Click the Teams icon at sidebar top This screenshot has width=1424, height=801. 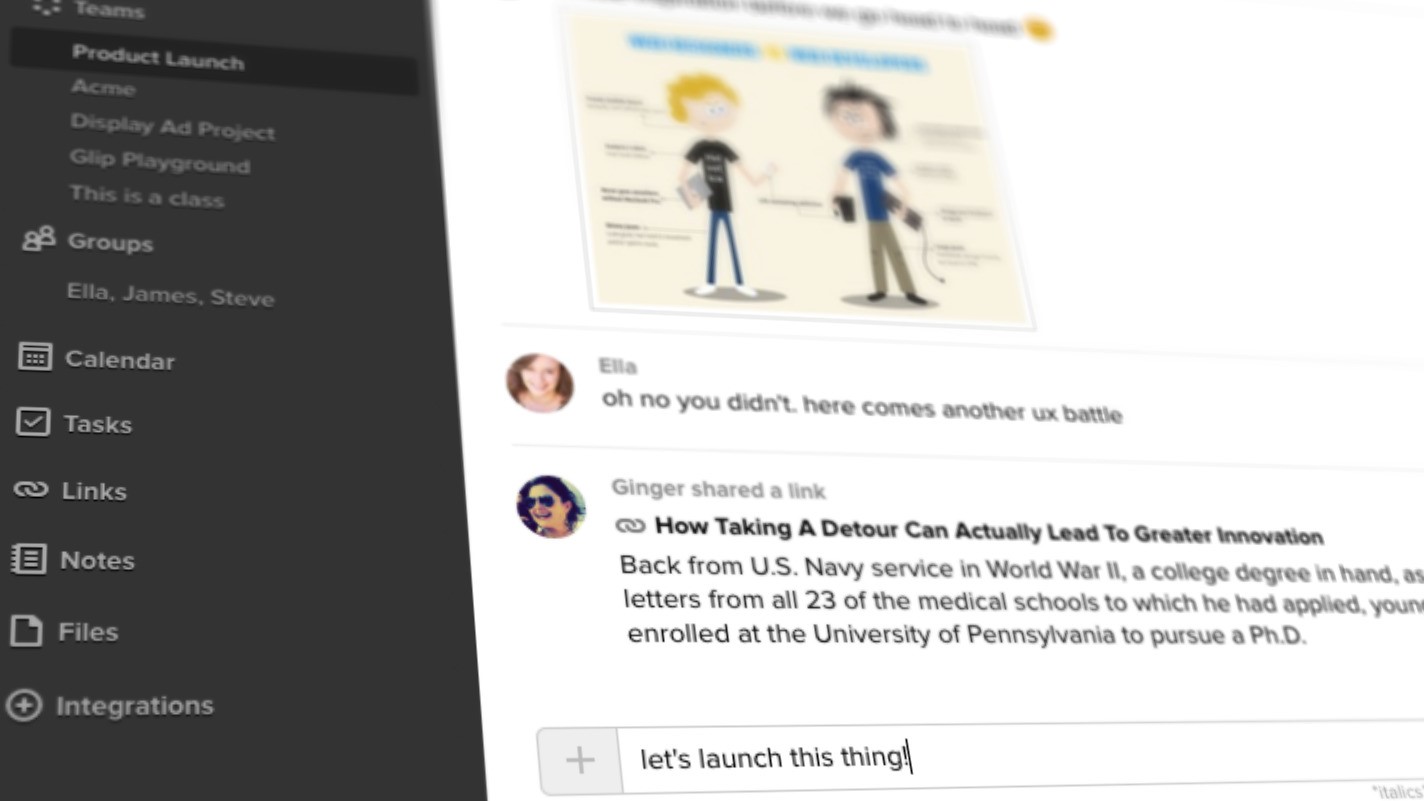(x=46, y=8)
